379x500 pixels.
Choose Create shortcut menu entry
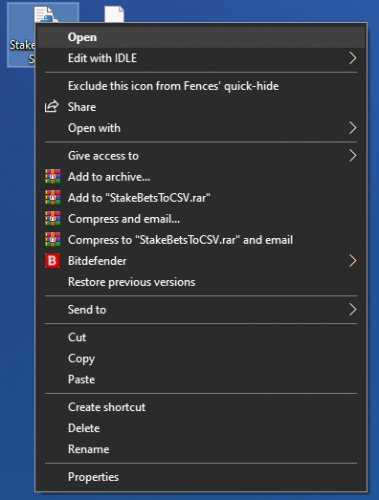[201, 407]
